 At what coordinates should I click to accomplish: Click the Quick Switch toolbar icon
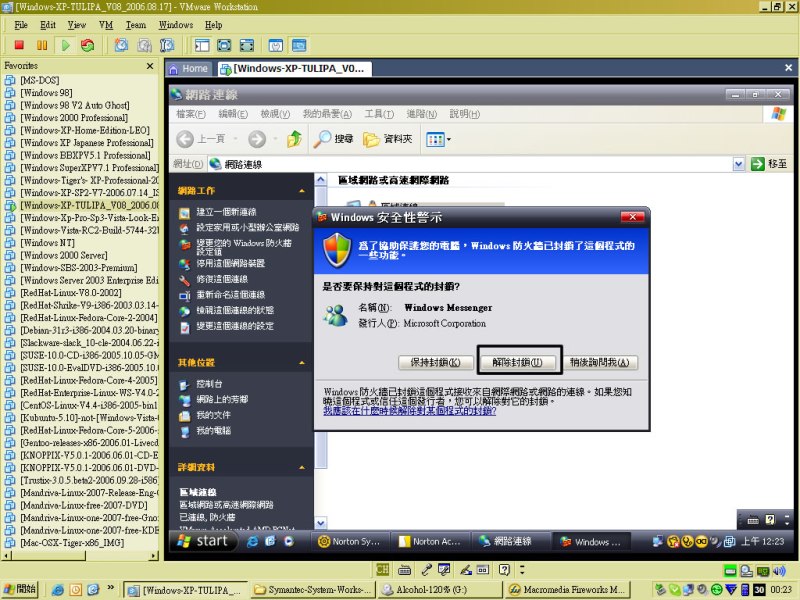(x=247, y=45)
